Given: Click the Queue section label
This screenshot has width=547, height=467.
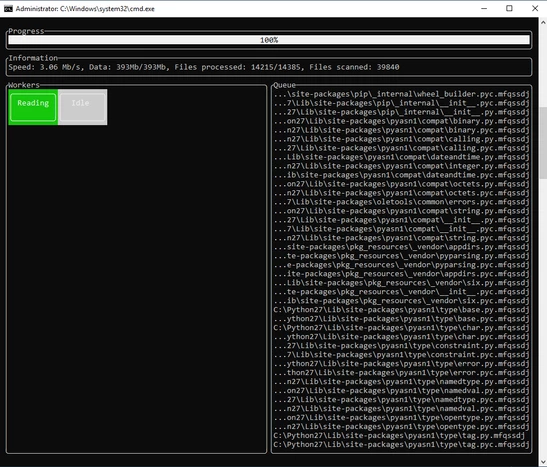Looking at the screenshot, I should tap(284, 85).
